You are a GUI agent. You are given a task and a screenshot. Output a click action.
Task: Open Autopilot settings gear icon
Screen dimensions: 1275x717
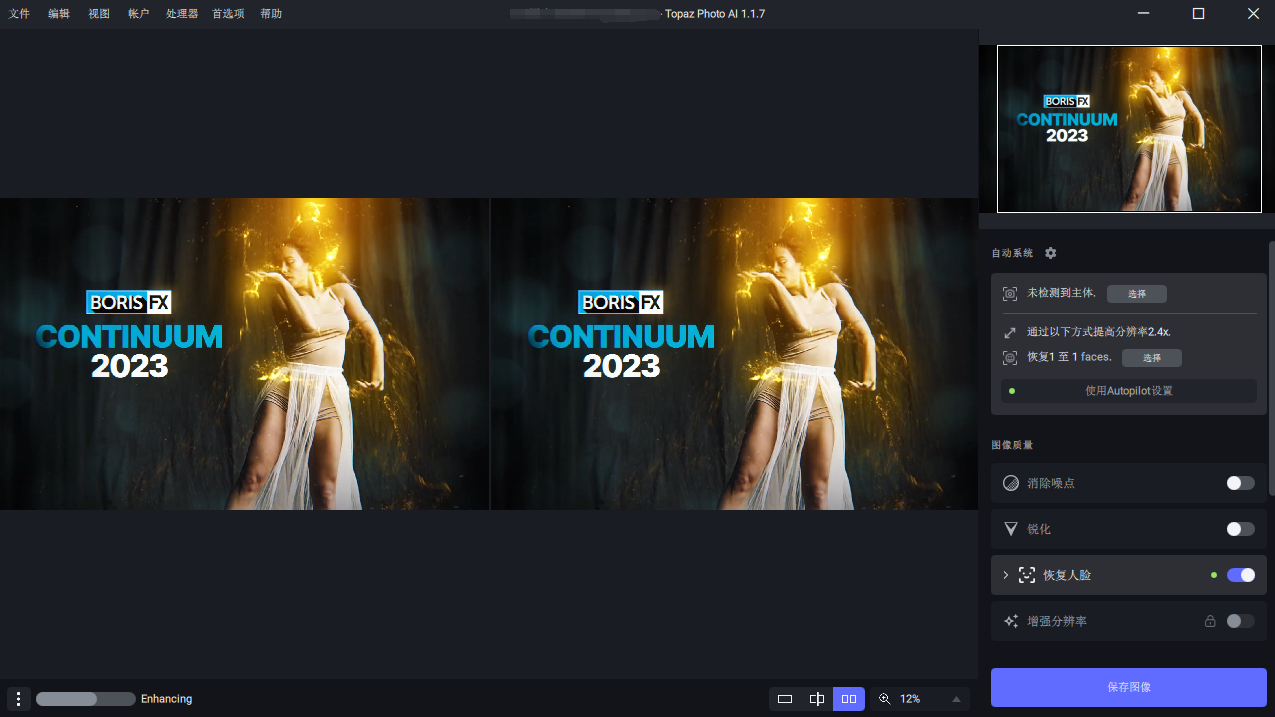(1050, 253)
